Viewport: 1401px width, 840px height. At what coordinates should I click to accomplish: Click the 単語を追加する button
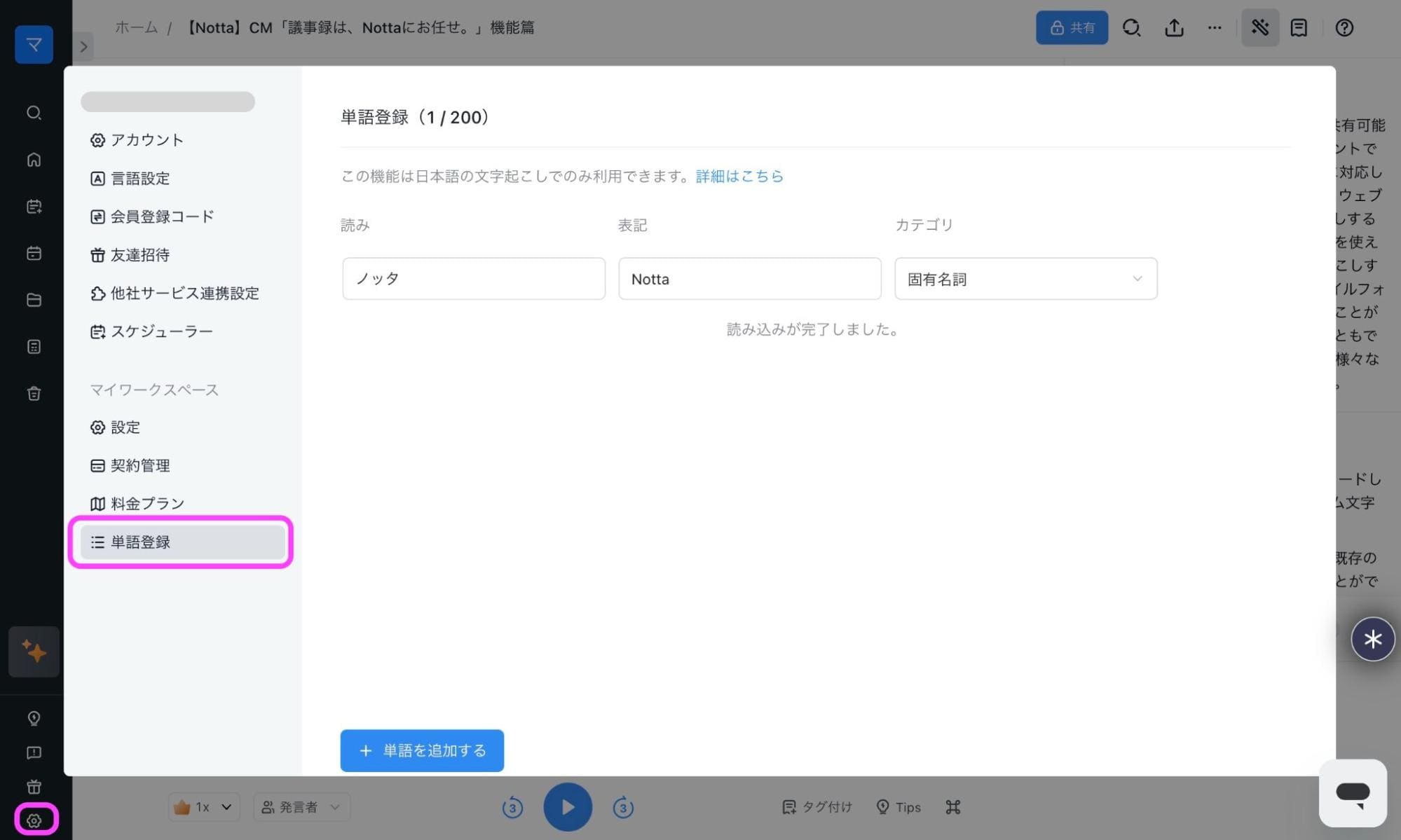click(422, 750)
